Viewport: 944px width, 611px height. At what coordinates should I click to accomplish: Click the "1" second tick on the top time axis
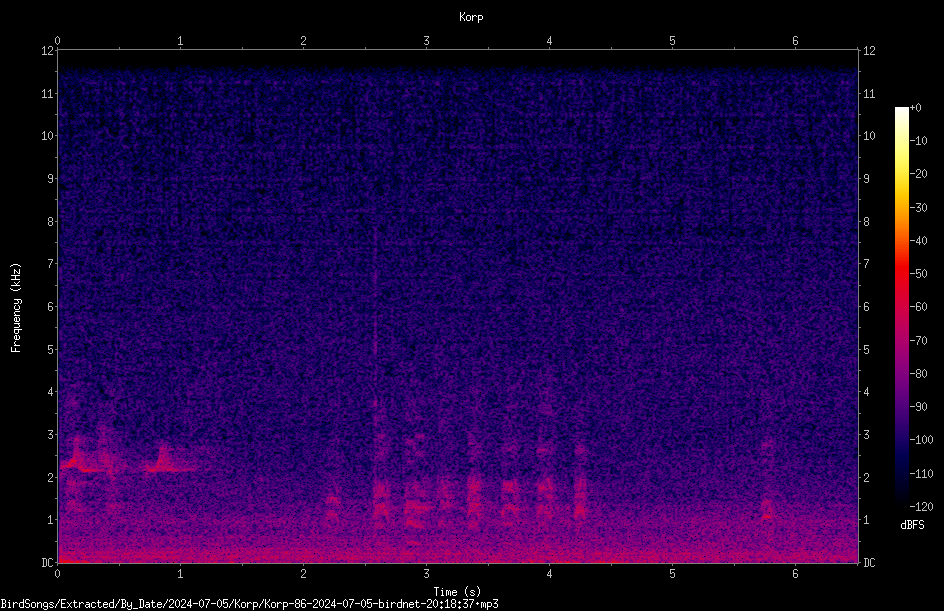[180, 41]
